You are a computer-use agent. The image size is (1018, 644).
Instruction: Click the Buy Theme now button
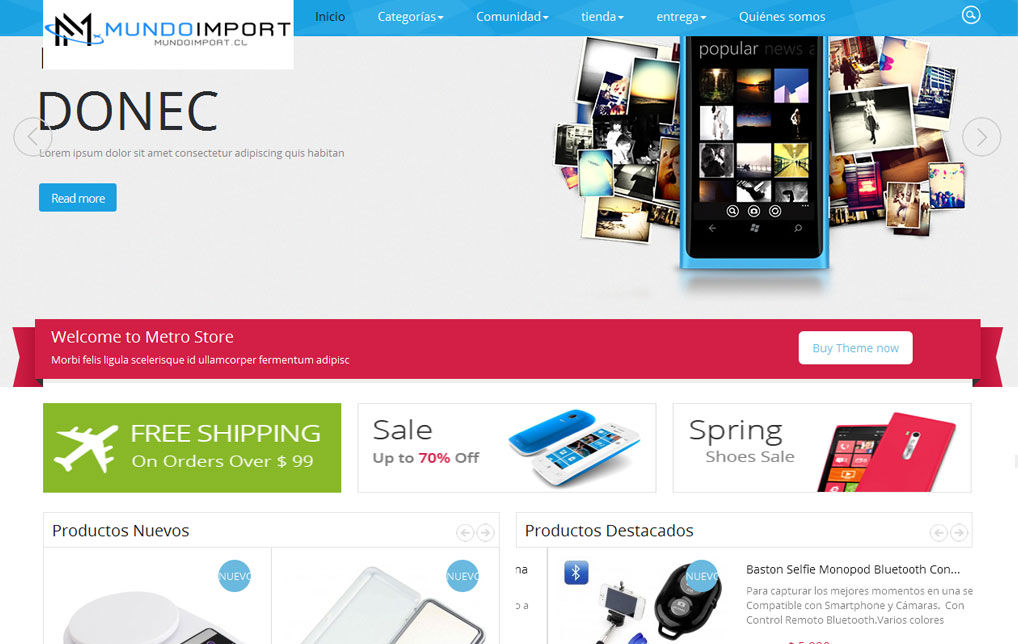point(855,348)
